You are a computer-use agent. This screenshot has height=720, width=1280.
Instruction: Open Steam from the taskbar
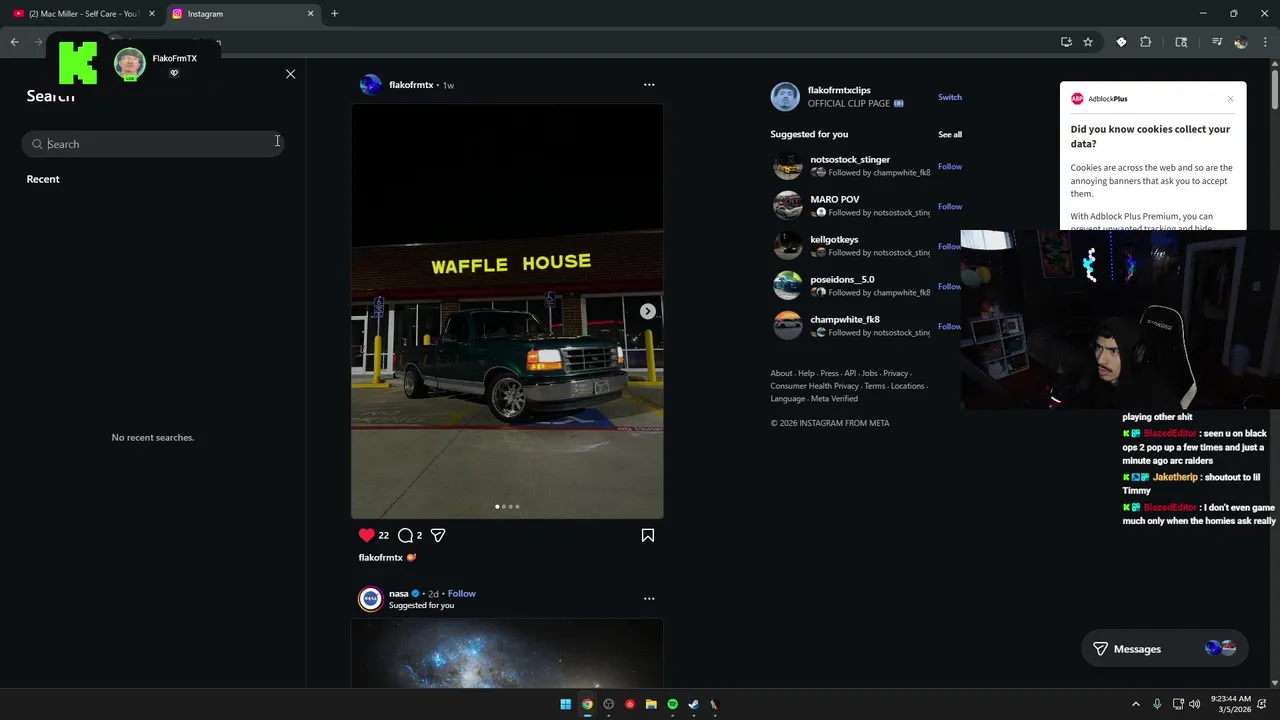693,704
